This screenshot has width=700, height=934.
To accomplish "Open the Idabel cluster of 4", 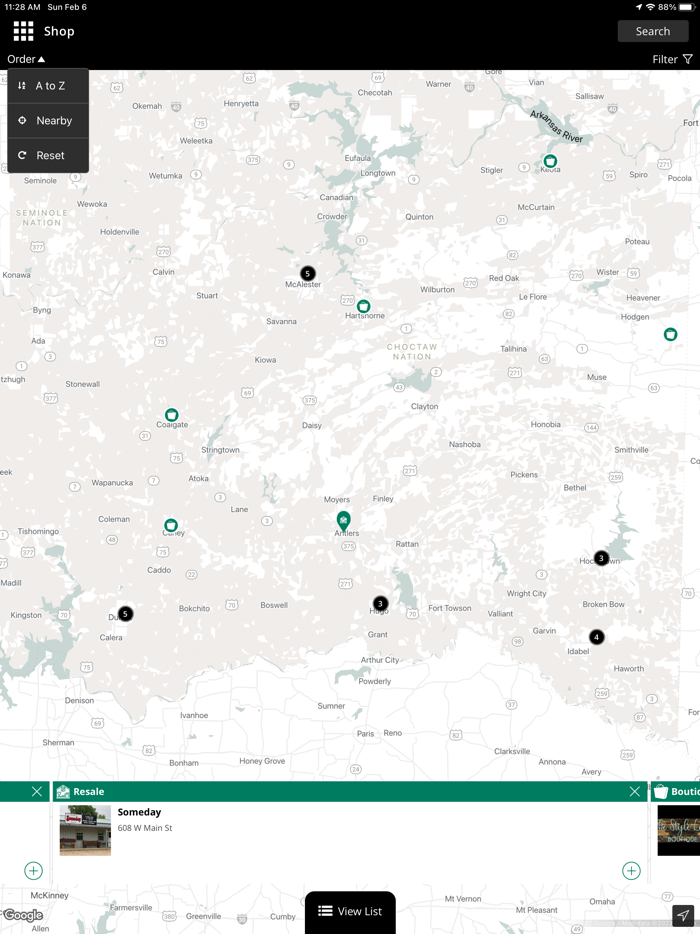I will tap(596, 637).
